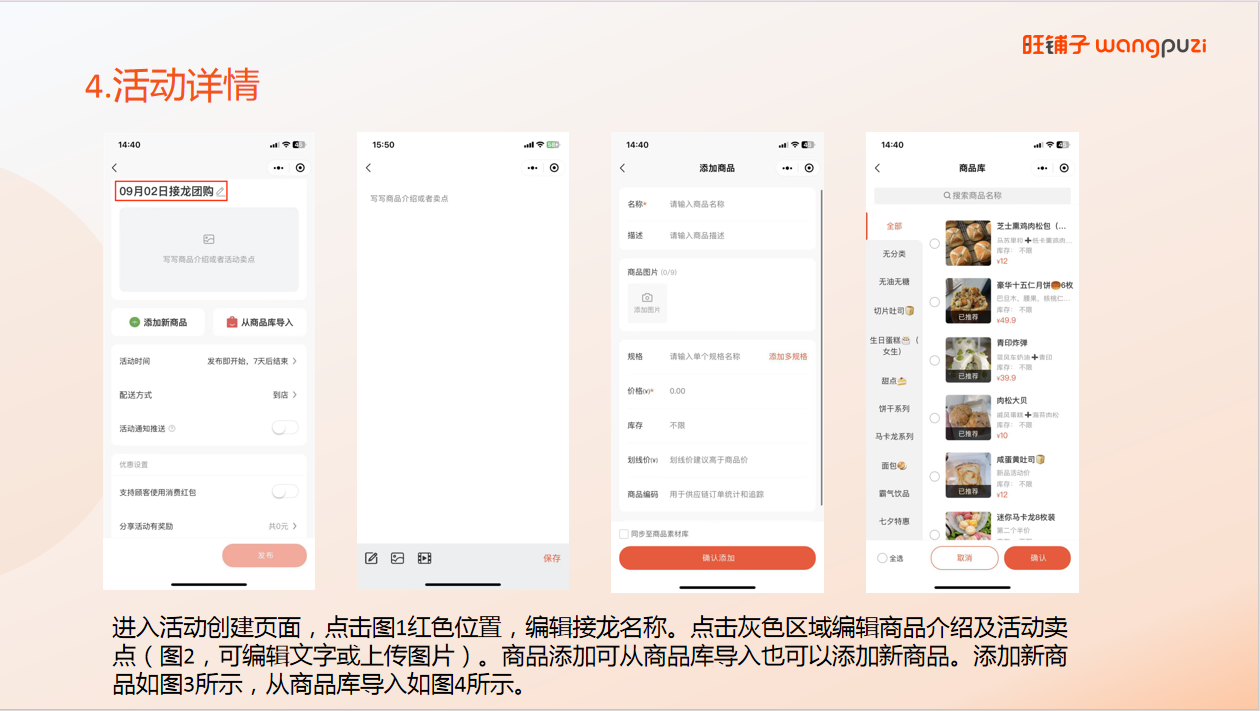
Task: Click the 从商品库导入 button
Action: click(260, 322)
